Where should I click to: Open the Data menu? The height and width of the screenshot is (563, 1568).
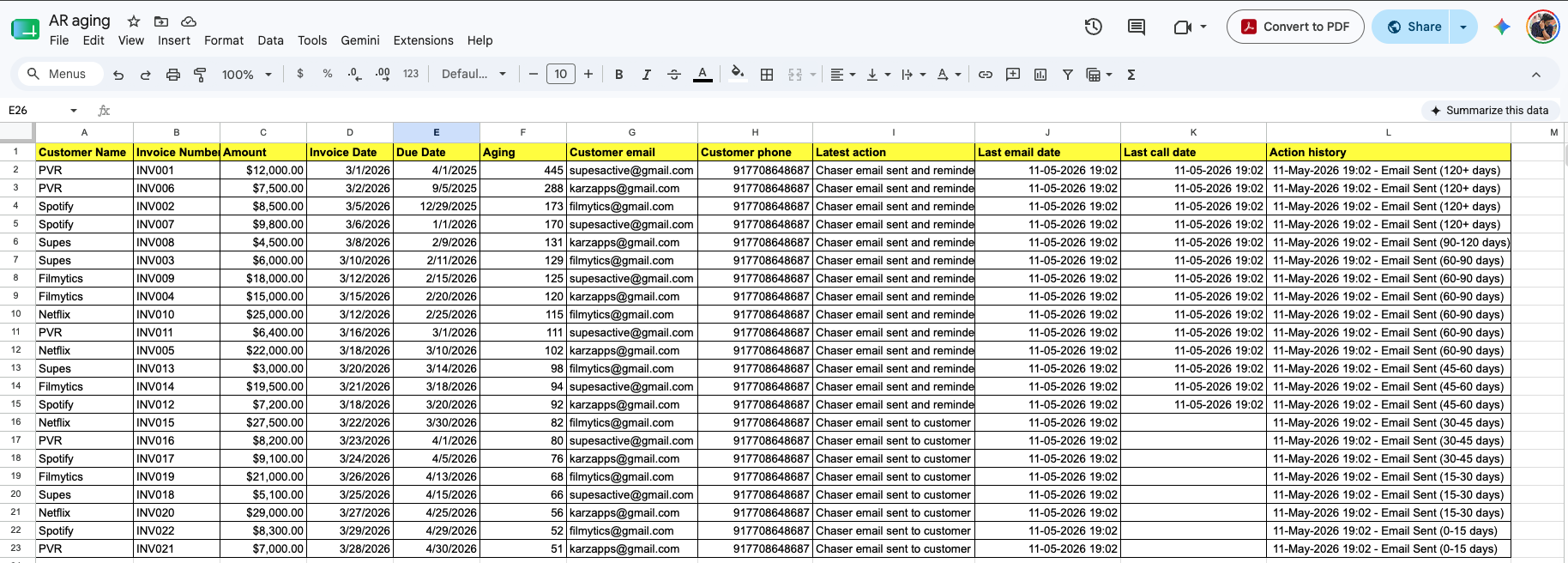(270, 40)
